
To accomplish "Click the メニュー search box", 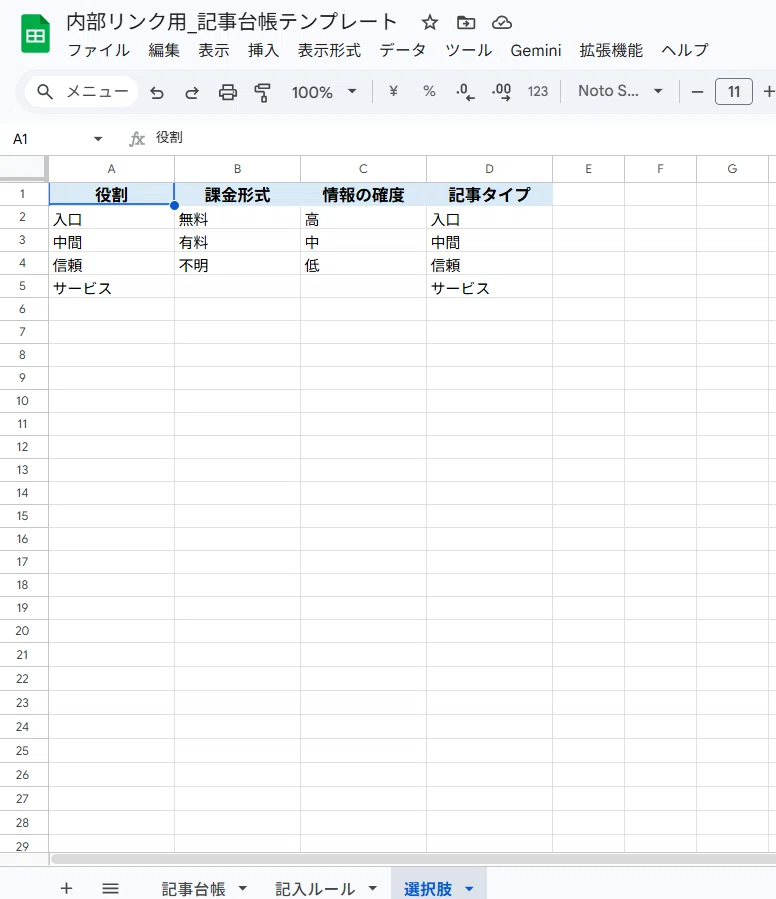I will [81, 92].
